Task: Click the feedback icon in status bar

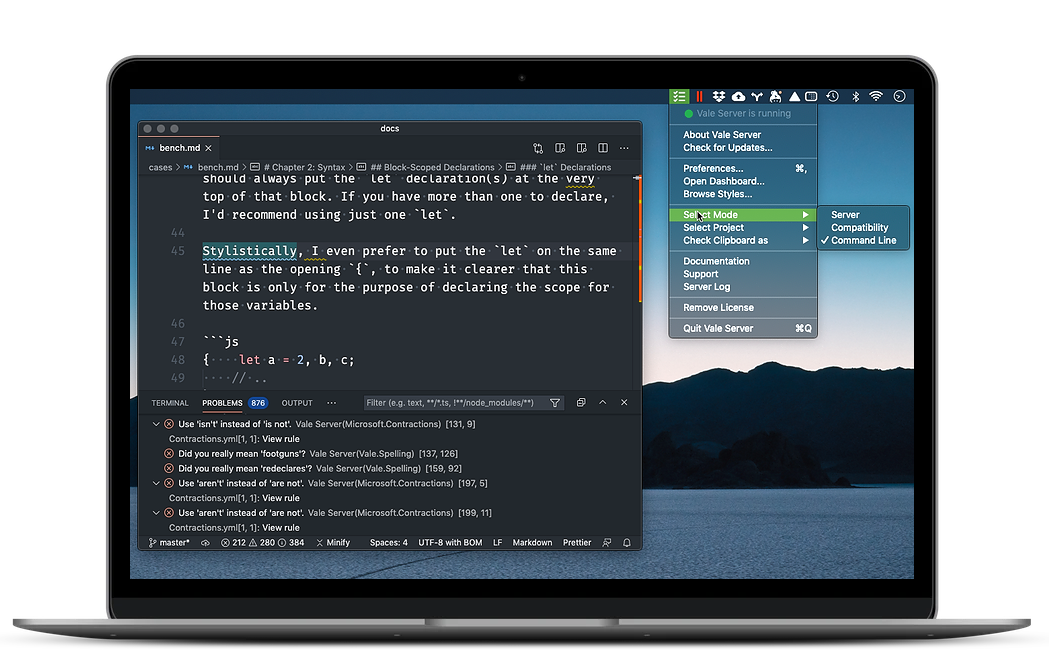Action: coord(607,543)
